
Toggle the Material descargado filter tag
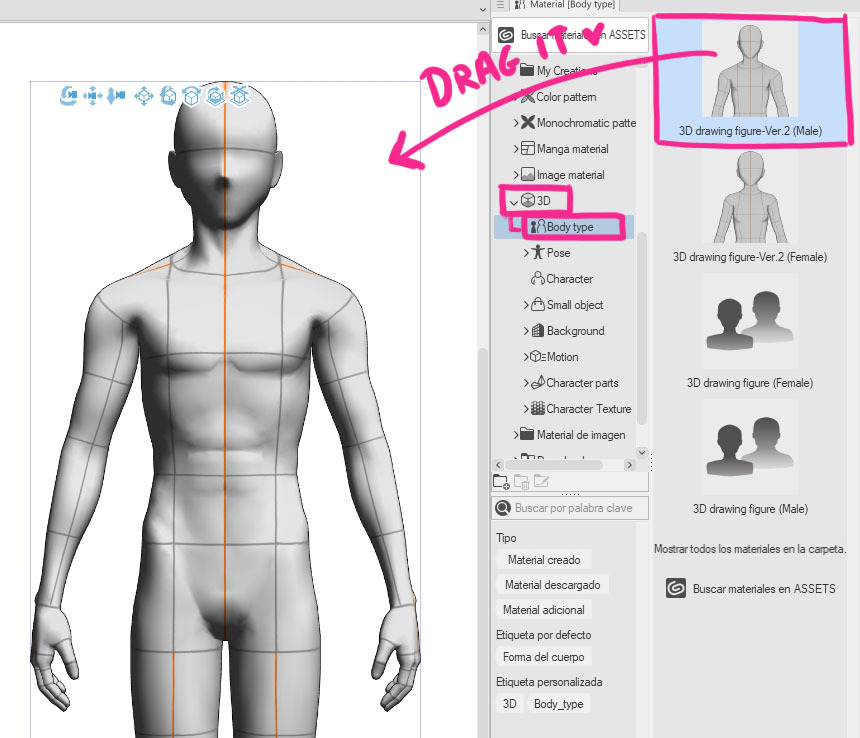point(552,585)
